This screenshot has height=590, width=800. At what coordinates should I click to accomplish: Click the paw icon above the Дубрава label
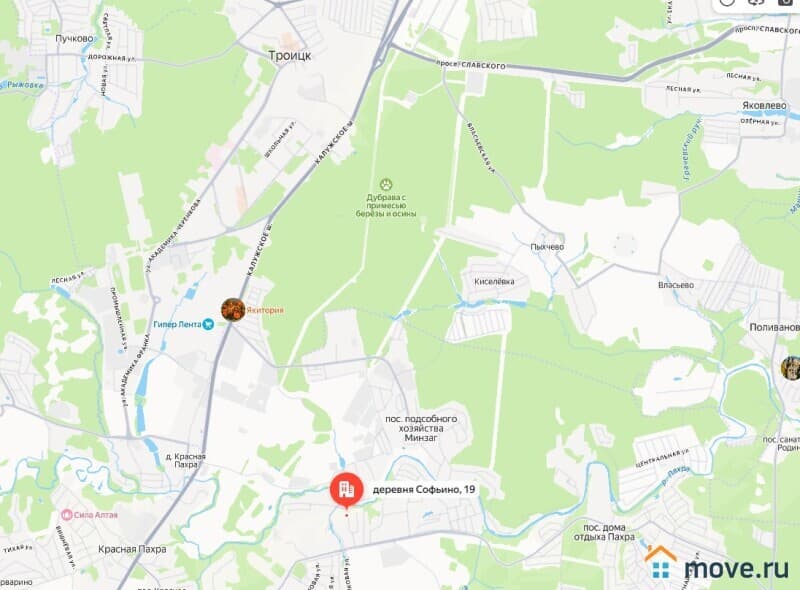click(x=386, y=184)
